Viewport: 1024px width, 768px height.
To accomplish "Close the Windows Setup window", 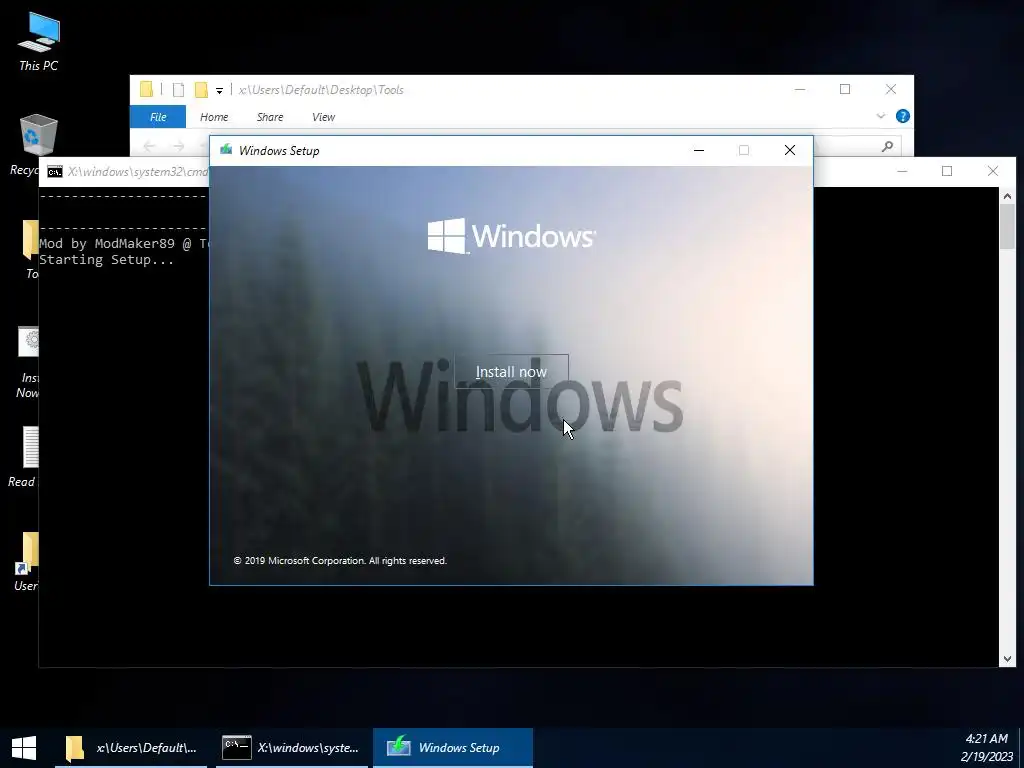I will point(790,150).
